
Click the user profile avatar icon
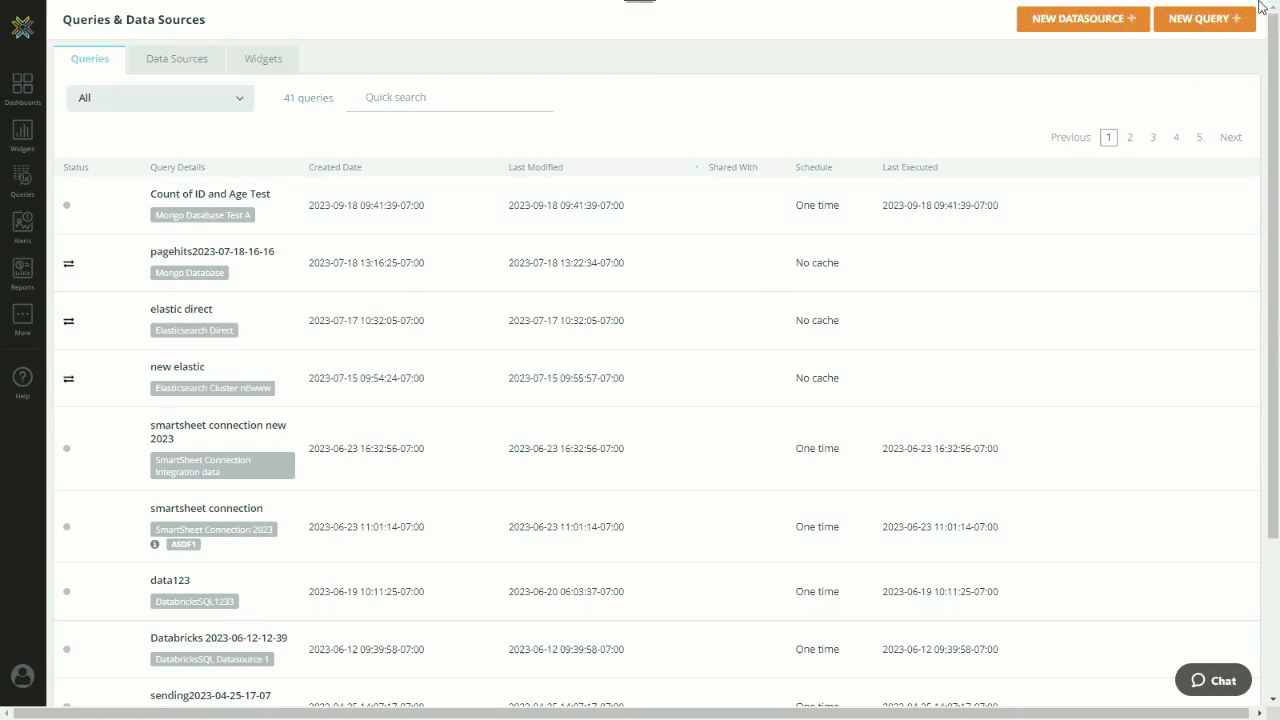(22, 676)
